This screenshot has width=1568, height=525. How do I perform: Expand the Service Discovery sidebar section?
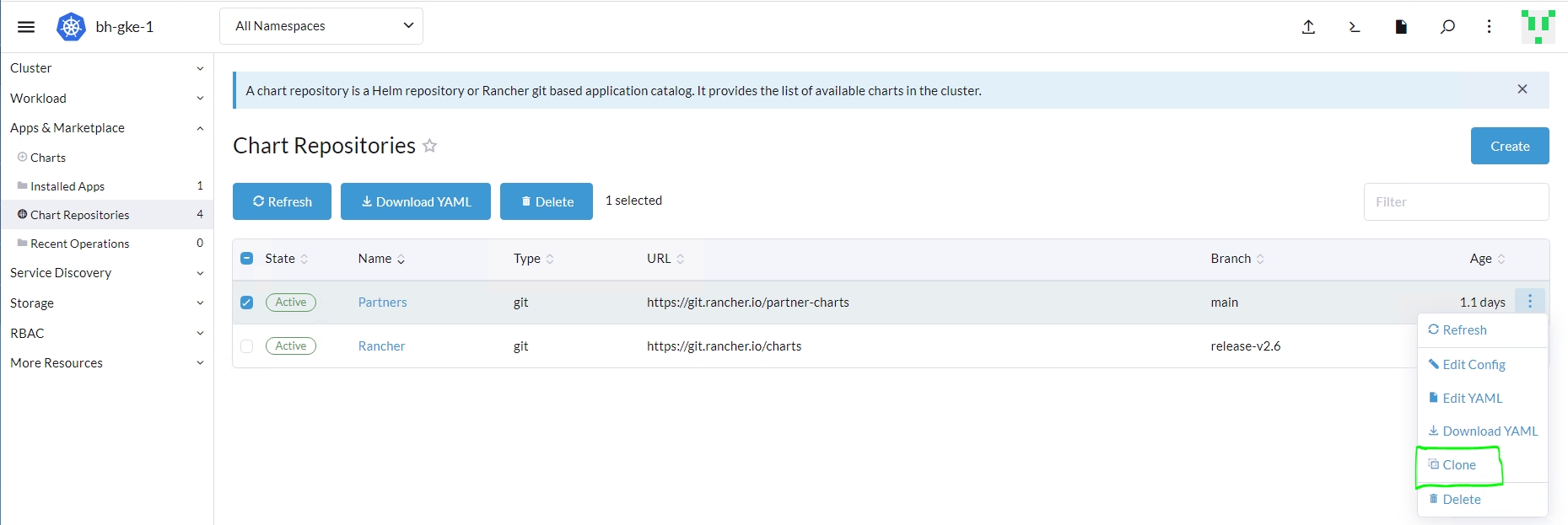106,273
